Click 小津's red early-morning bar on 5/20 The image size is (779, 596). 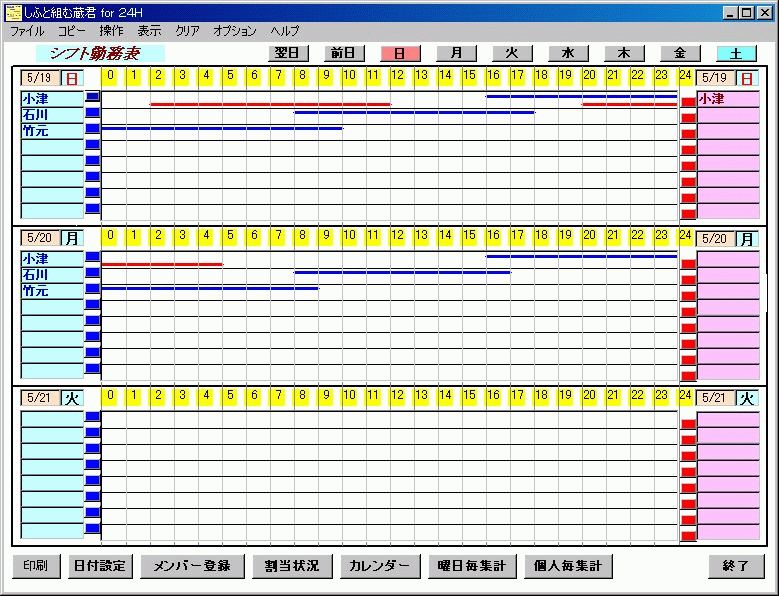point(162,264)
